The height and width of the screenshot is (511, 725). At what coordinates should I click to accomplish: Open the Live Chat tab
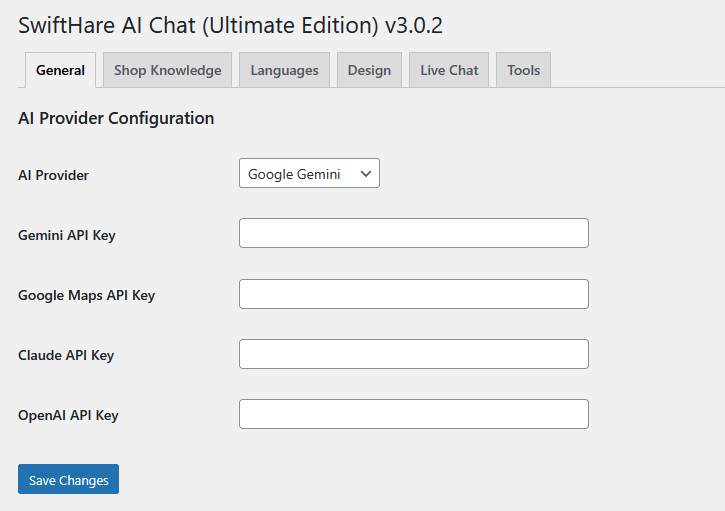[x=449, y=70]
